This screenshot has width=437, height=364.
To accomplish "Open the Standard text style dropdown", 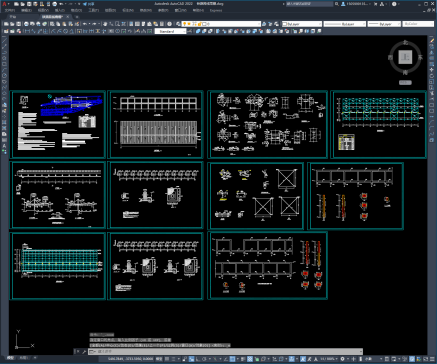I will coord(170,31).
